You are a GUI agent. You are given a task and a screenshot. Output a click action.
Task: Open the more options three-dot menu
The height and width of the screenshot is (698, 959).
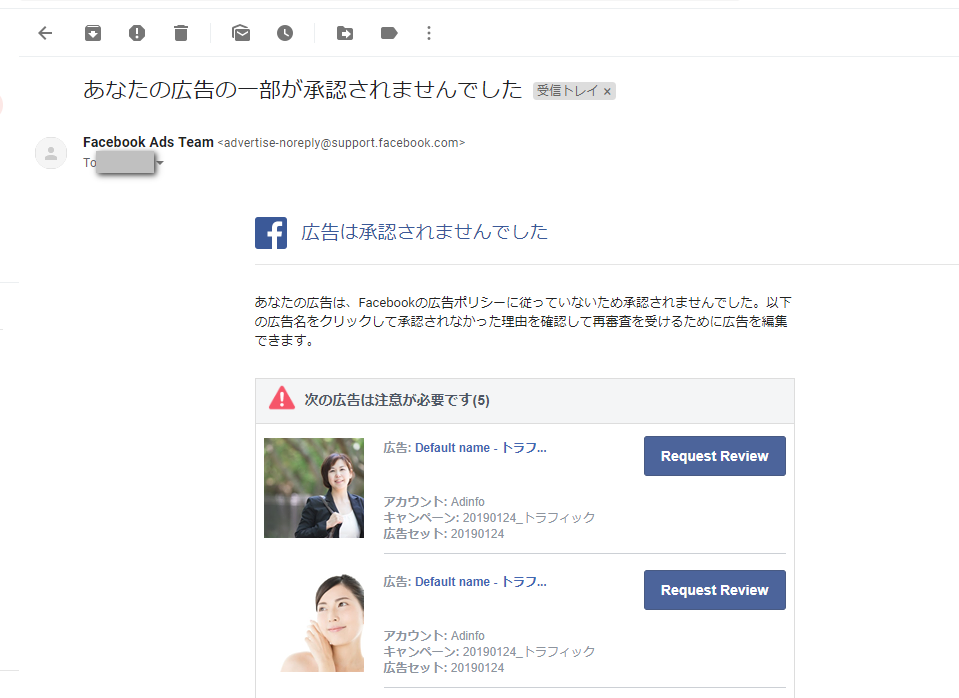429,33
